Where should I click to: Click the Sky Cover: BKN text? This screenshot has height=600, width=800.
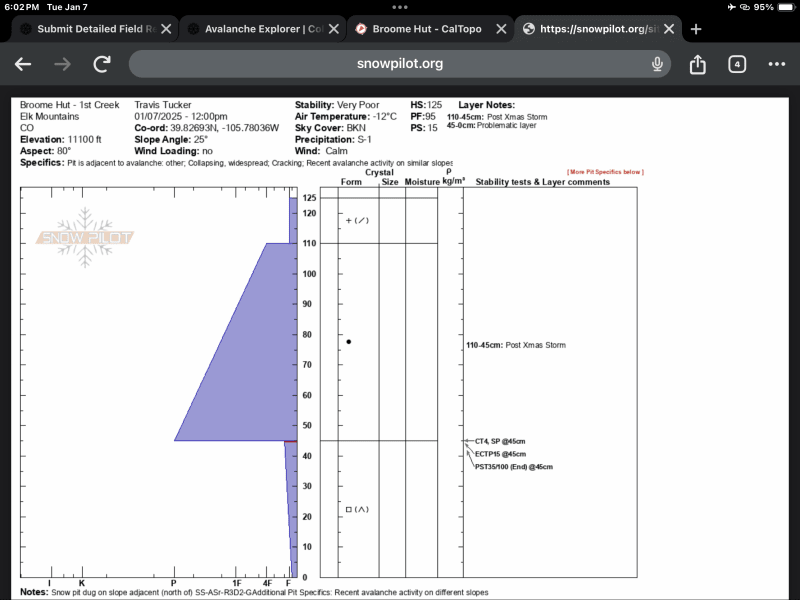tap(330, 128)
